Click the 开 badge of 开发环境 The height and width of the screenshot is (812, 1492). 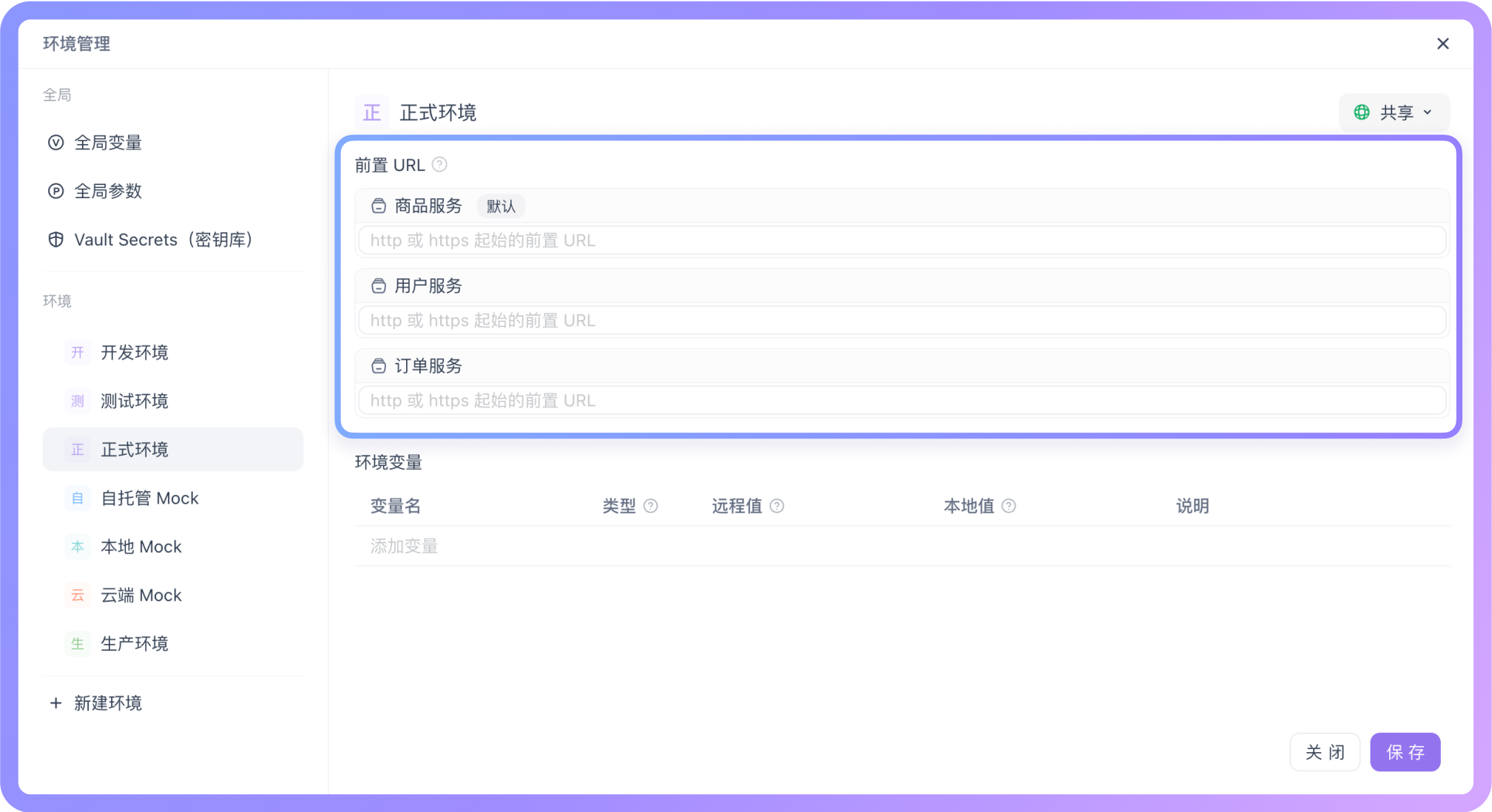[x=78, y=352]
